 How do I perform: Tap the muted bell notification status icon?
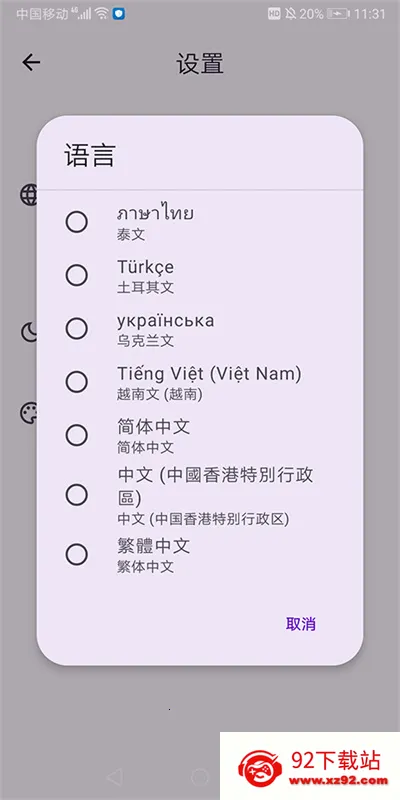point(290,14)
